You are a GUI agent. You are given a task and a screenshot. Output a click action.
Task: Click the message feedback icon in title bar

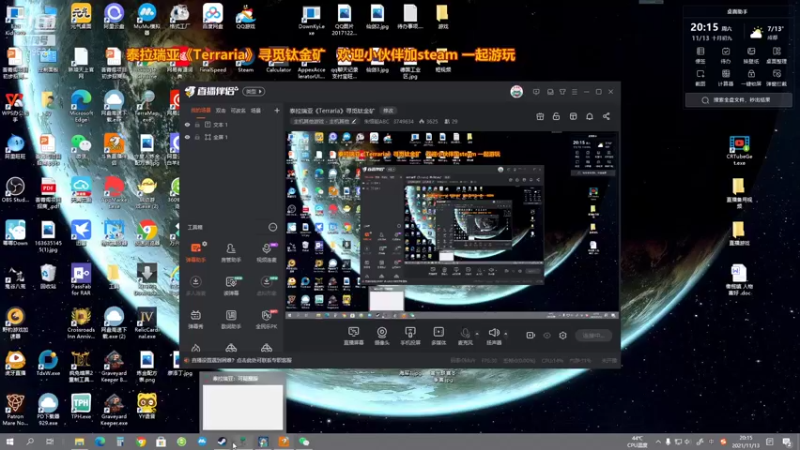tap(536, 92)
